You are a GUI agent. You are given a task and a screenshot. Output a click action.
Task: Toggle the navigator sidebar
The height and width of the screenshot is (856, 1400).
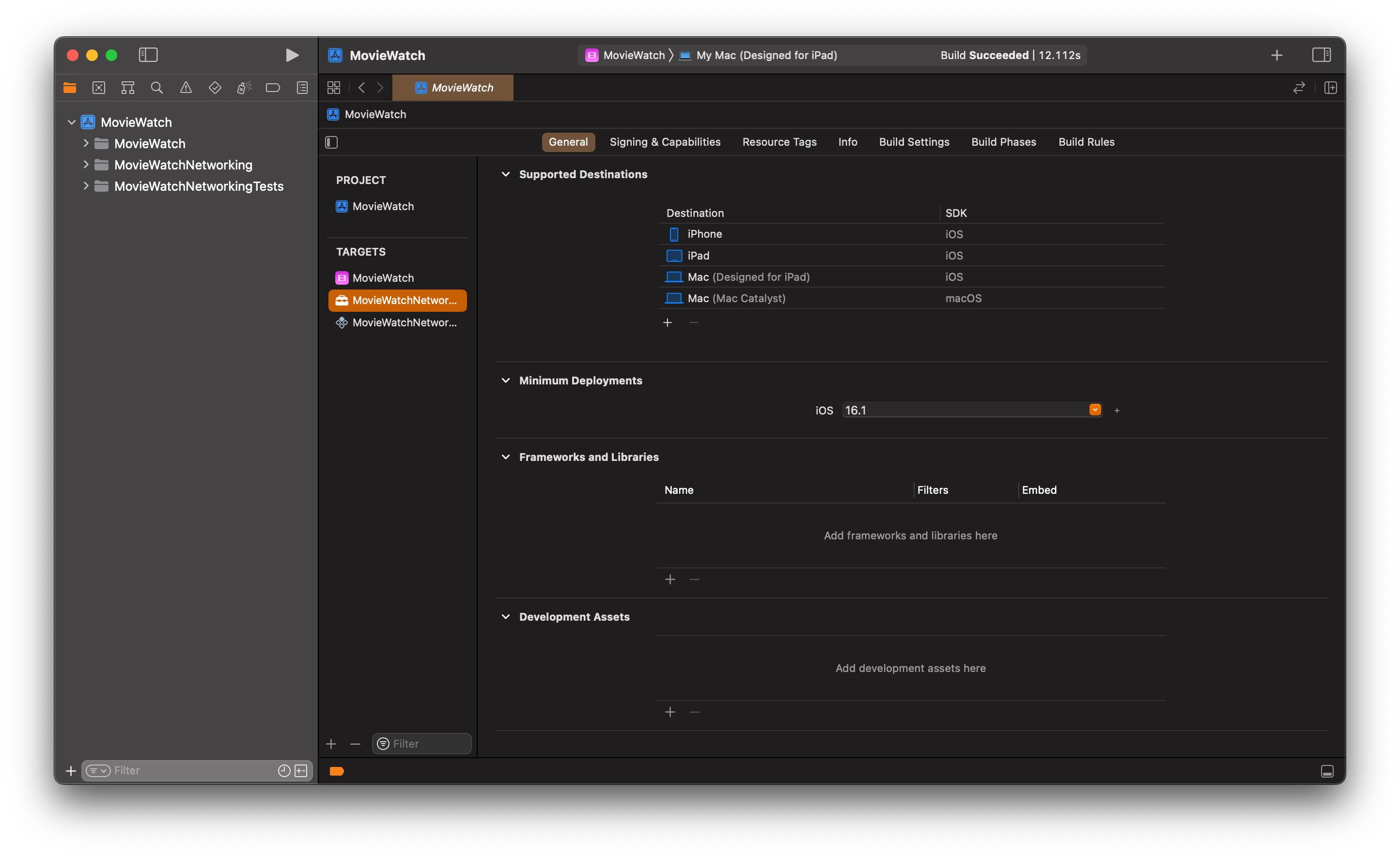pos(148,55)
